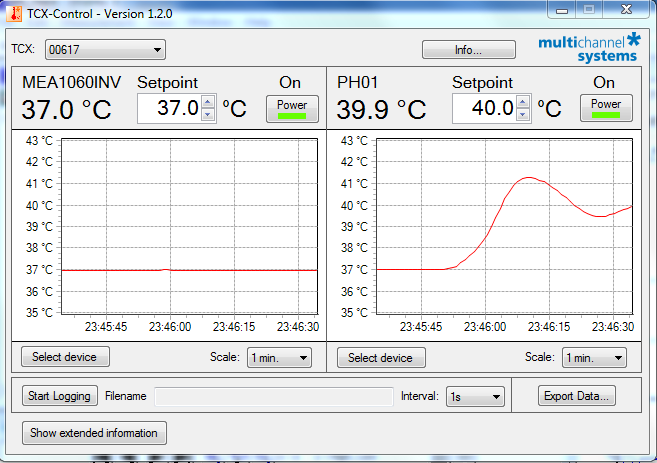Decrease MEA1060INV setpoint with down arrow
The height and width of the screenshot is (463, 657).
tap(208, 115)
